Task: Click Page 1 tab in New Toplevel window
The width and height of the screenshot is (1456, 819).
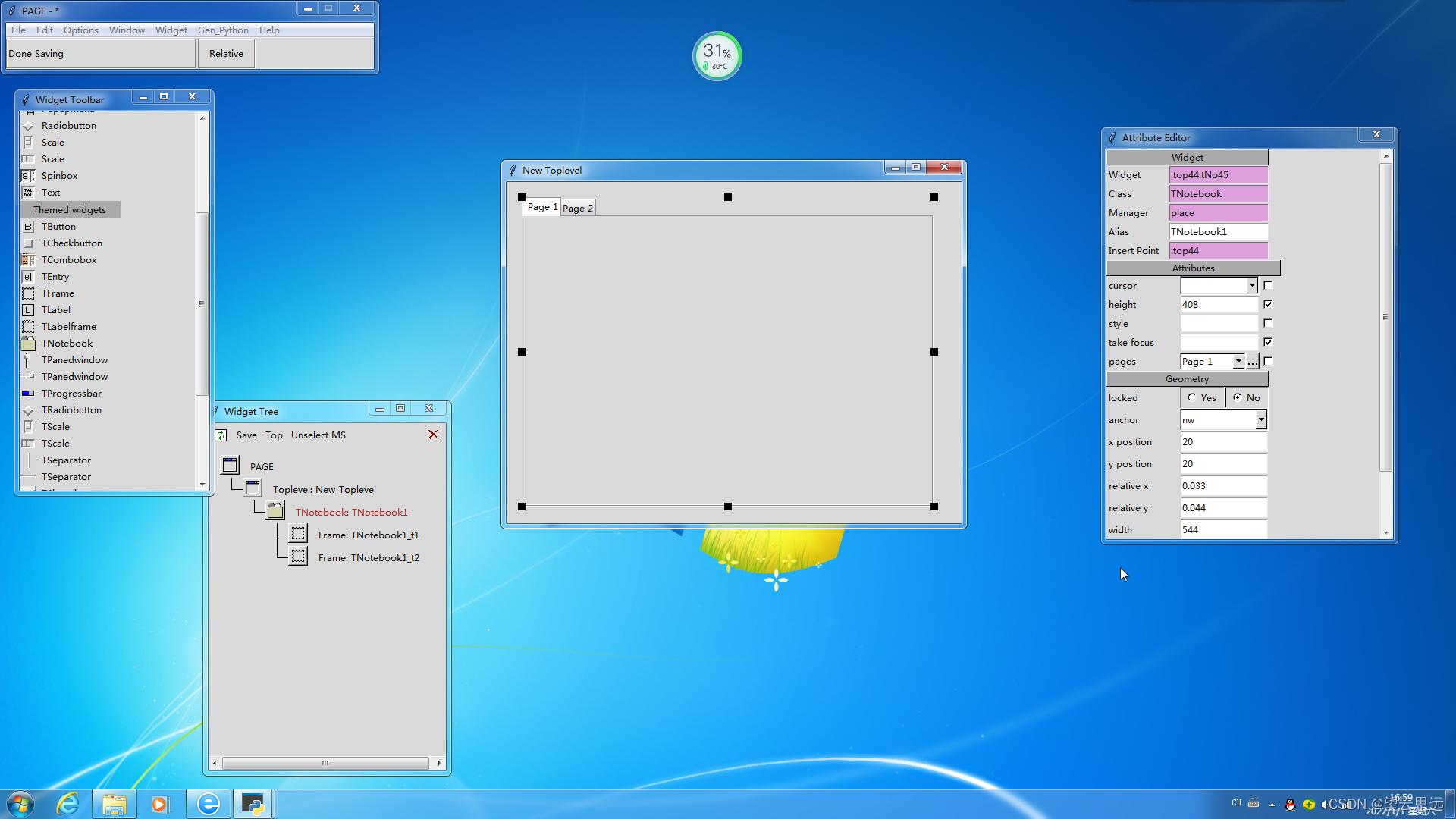Action: coord(541,207)
